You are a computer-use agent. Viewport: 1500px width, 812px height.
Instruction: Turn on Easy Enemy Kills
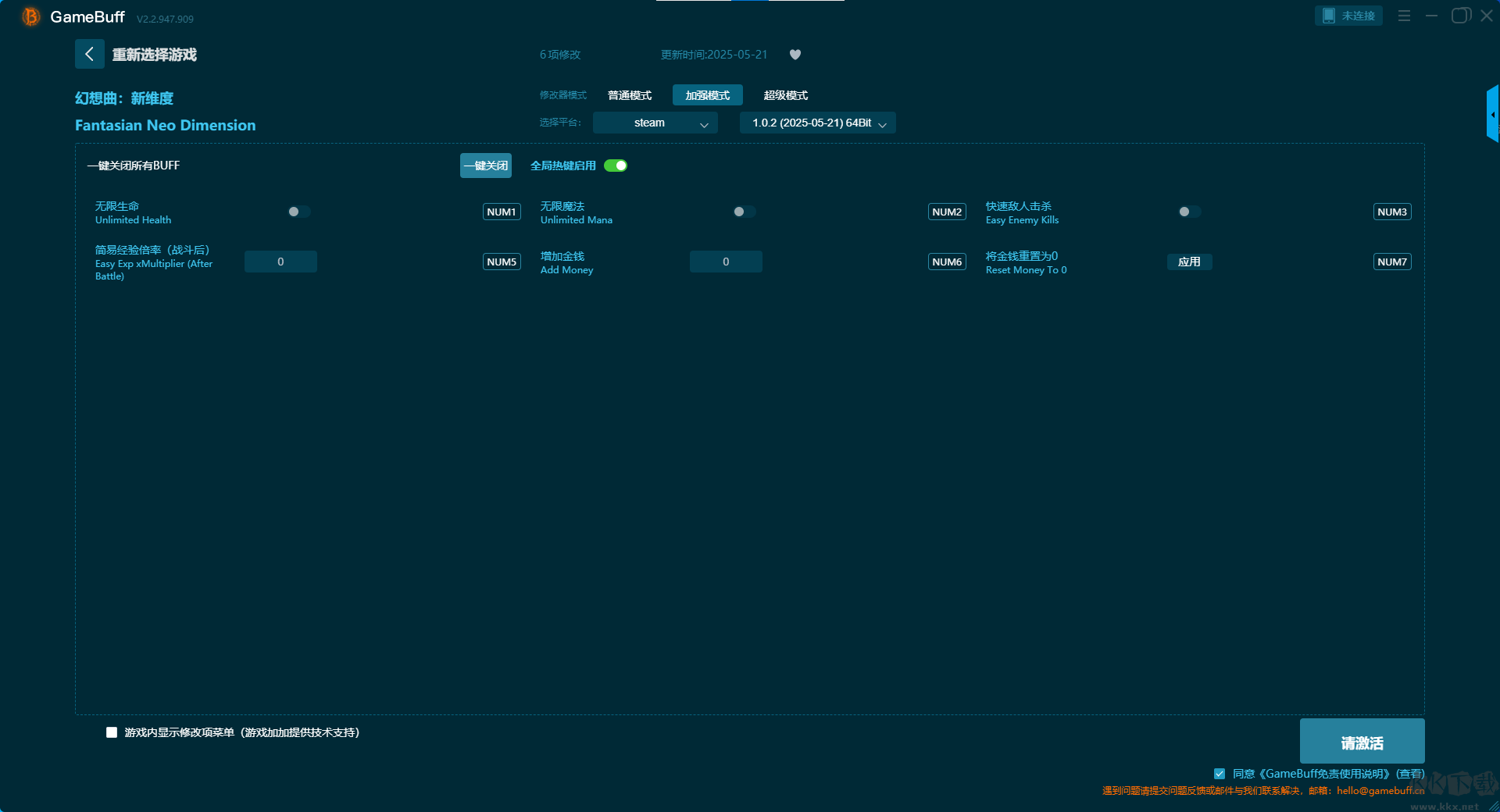1189,212
